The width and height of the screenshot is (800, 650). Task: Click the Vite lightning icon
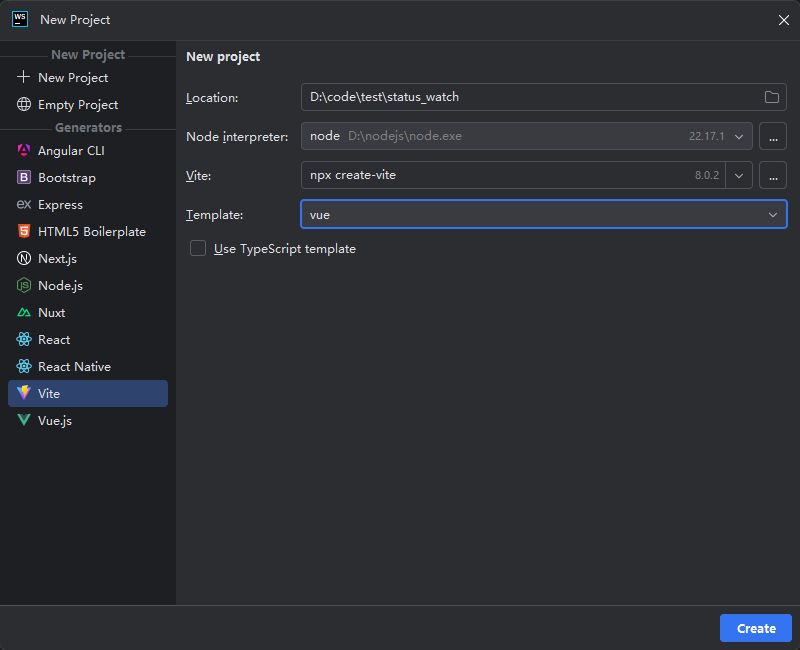(23, 393)
